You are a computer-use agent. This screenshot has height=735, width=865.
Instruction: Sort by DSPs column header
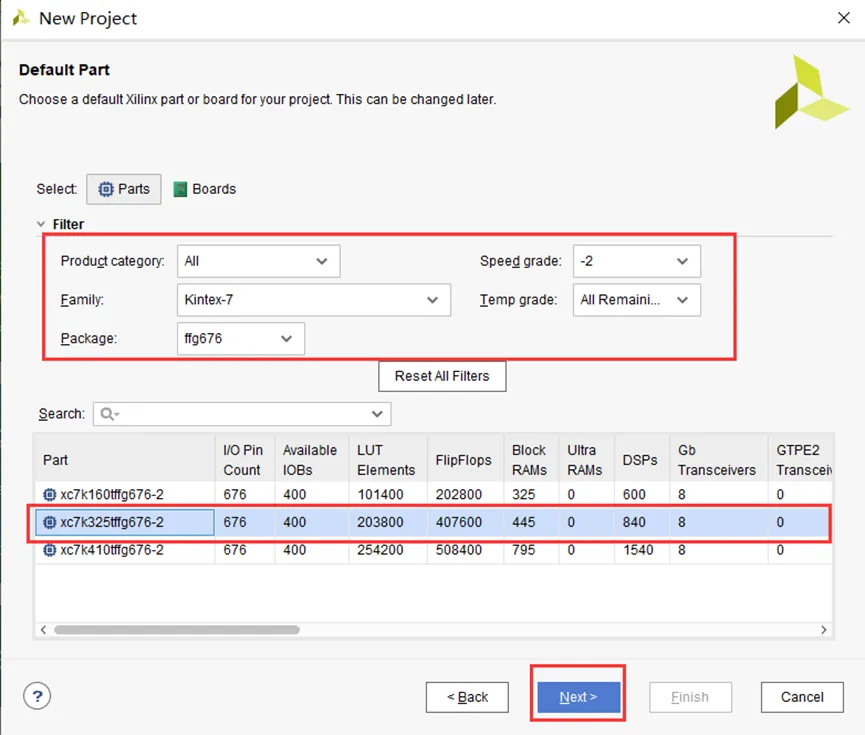point(642,460)
